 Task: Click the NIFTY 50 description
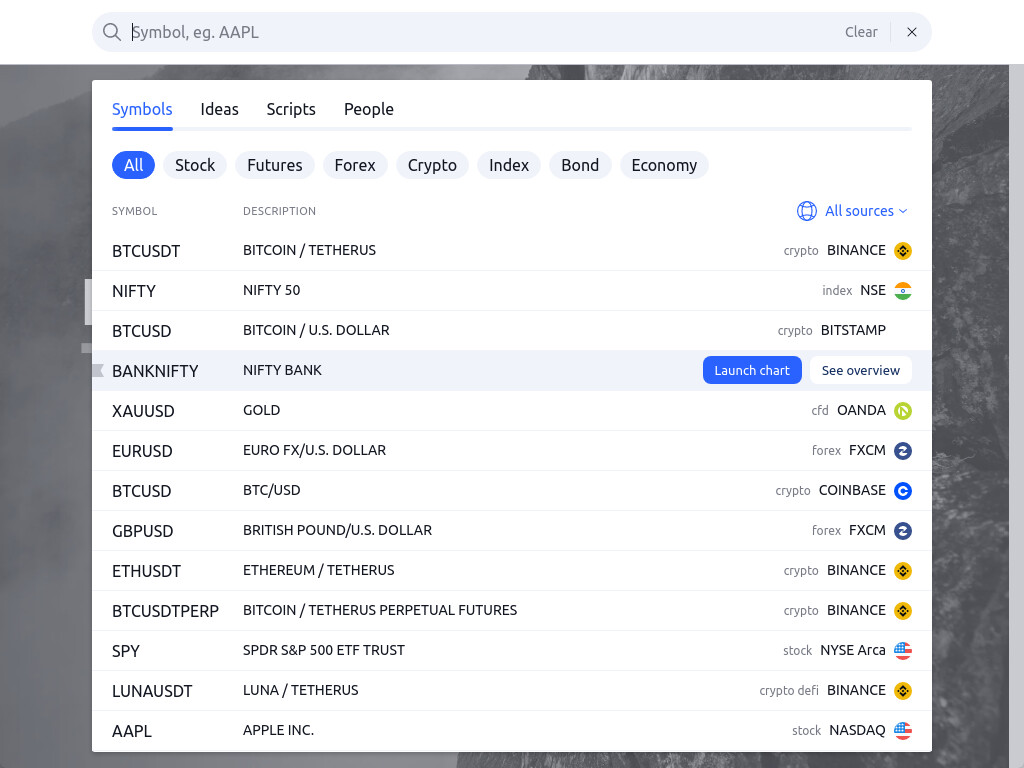coord(272,290)
